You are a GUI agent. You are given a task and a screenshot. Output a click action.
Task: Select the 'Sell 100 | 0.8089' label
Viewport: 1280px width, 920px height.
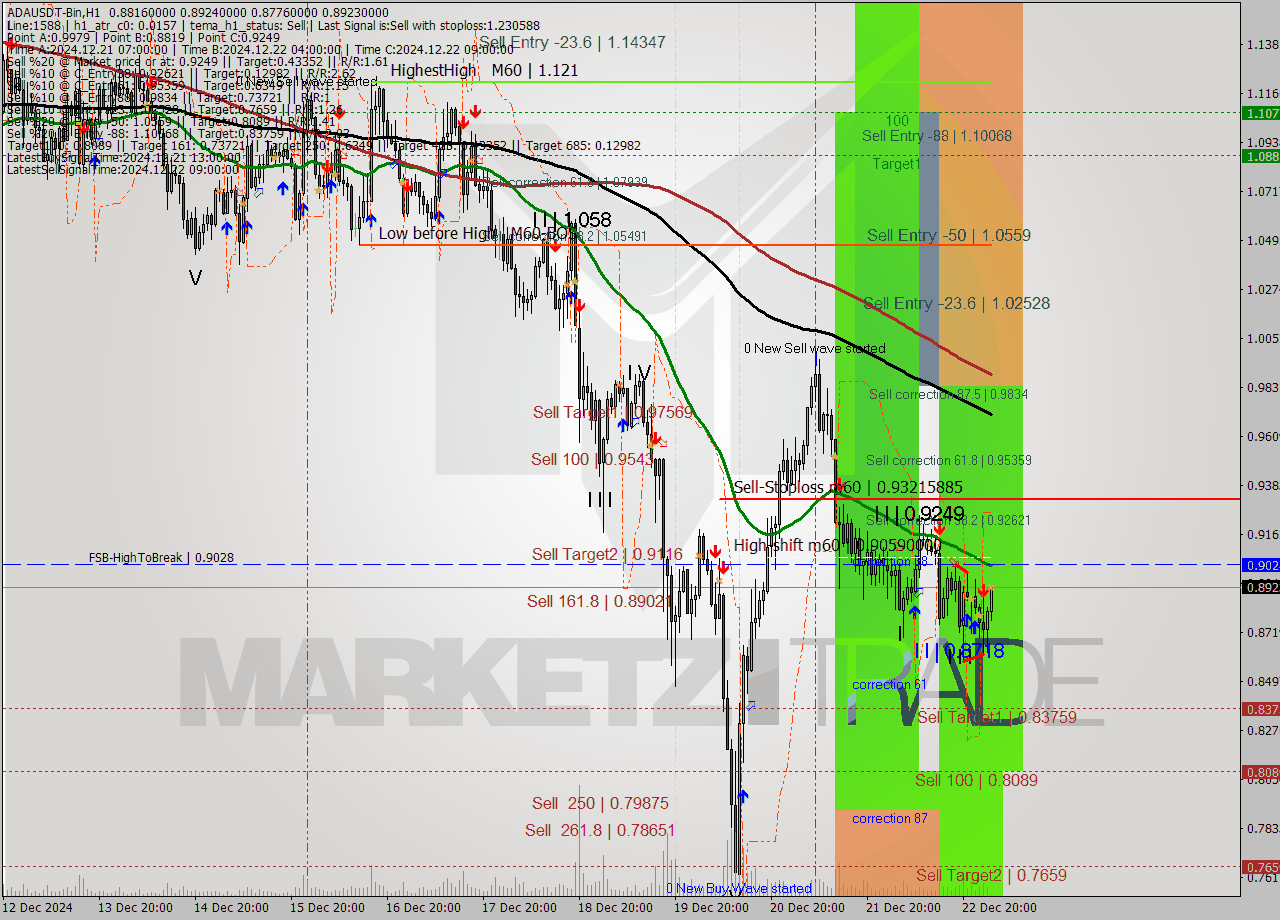click(976, 780)
